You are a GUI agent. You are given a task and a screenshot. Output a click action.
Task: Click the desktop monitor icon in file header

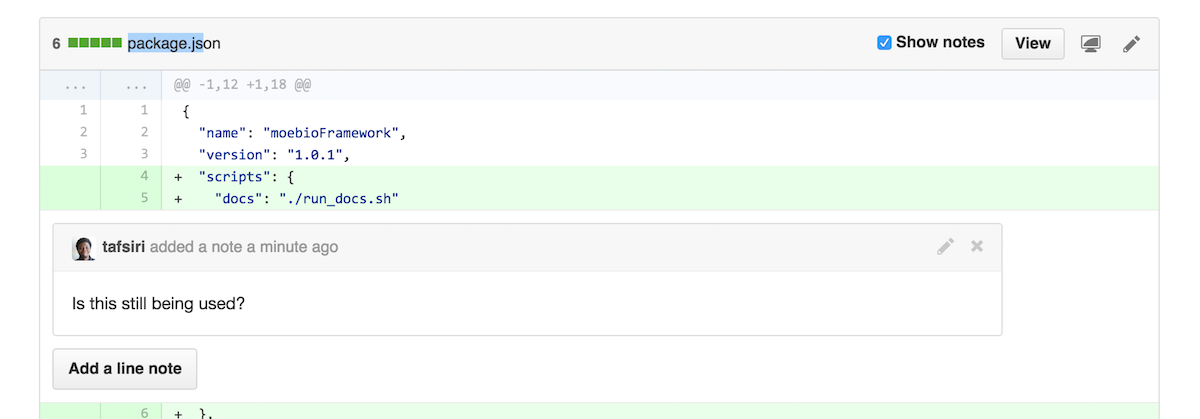(x=1091, y=44)
